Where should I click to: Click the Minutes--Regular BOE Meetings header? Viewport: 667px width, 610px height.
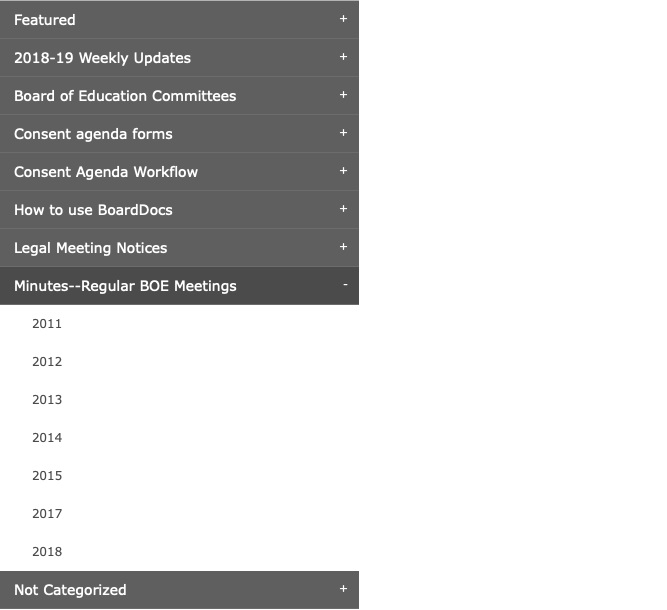click(x=179, y=286)
